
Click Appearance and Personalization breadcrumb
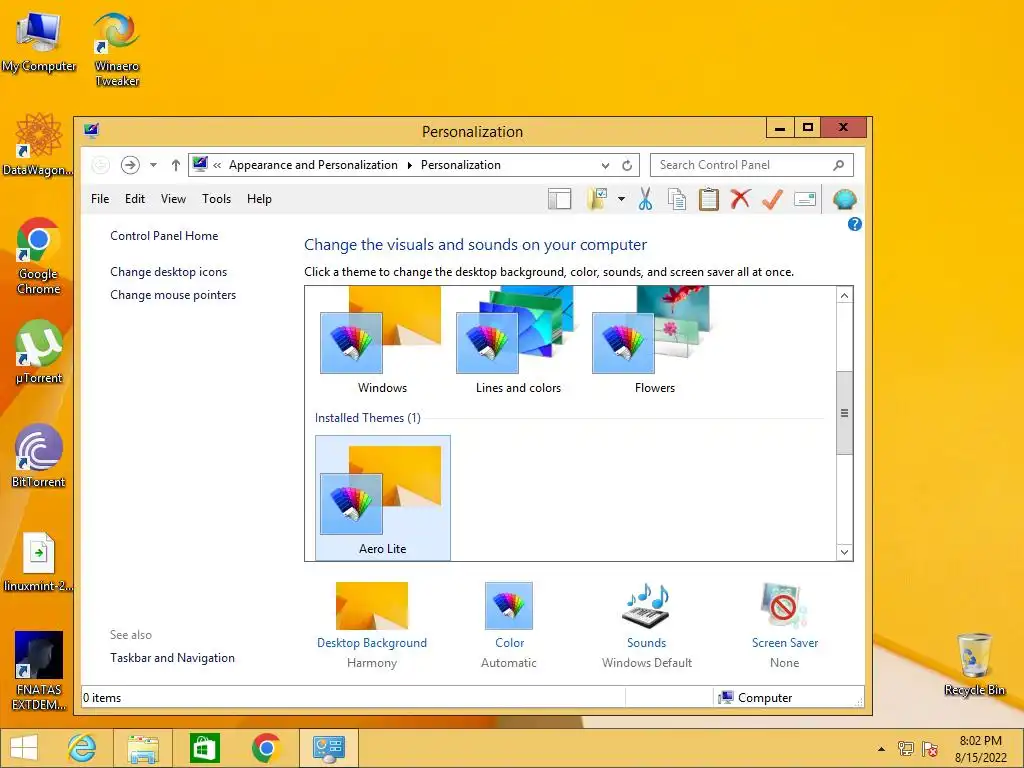coord(313,165)
